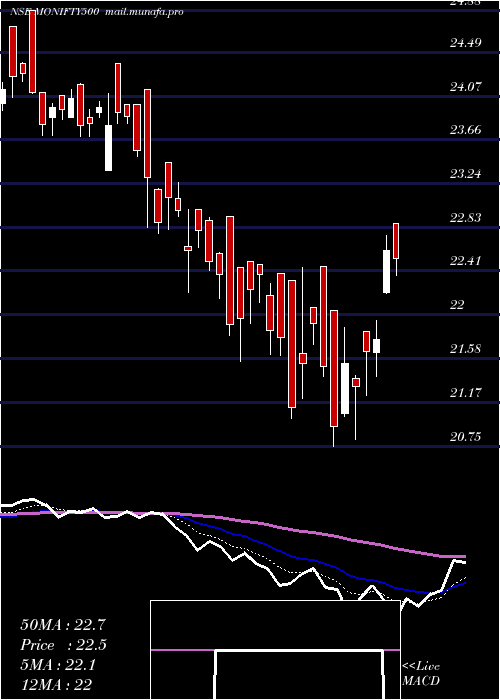
Task: Click the 12MA : 22 readout
Action: point(56,685)
